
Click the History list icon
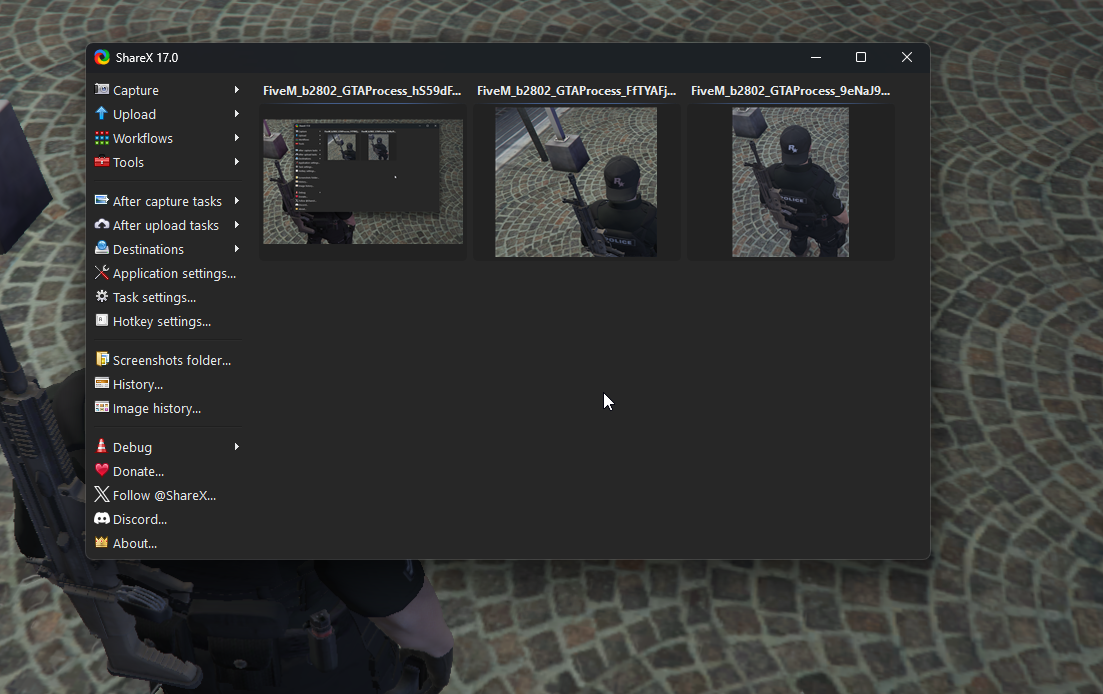(102, 383)
